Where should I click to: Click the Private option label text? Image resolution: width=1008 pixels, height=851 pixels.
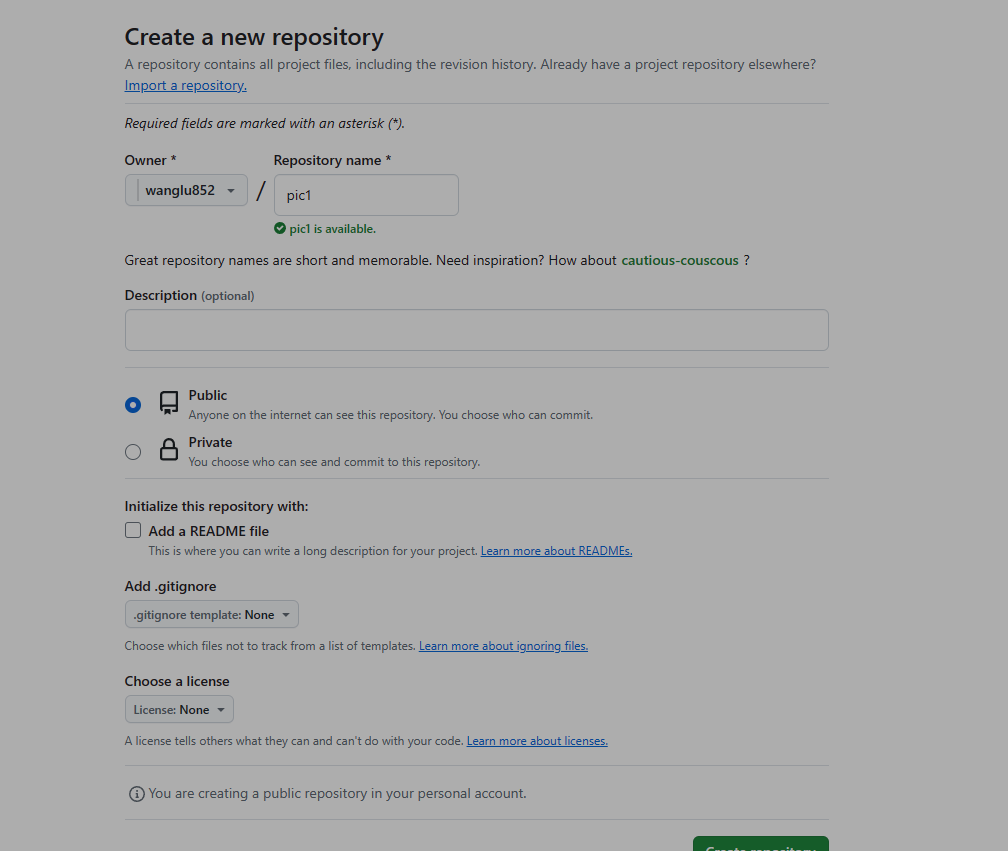coord(210,442)
